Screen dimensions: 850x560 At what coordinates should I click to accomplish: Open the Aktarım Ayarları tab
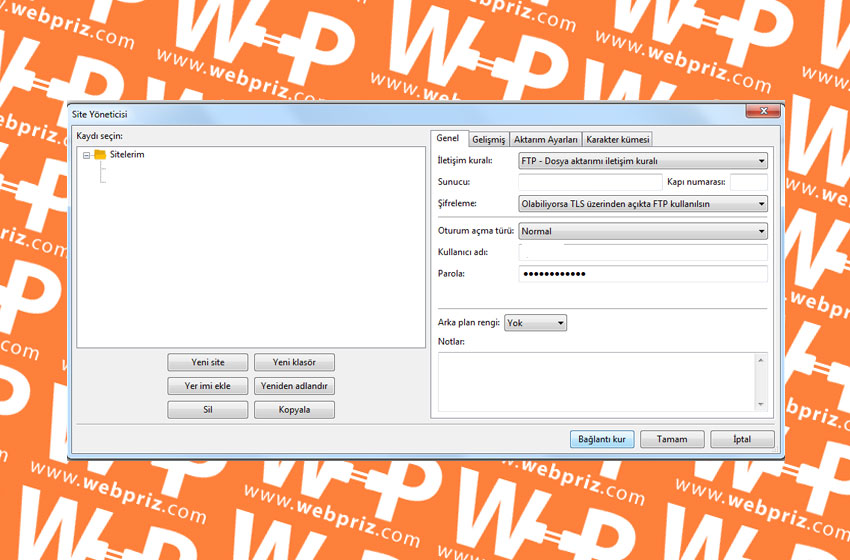[546, 139]
